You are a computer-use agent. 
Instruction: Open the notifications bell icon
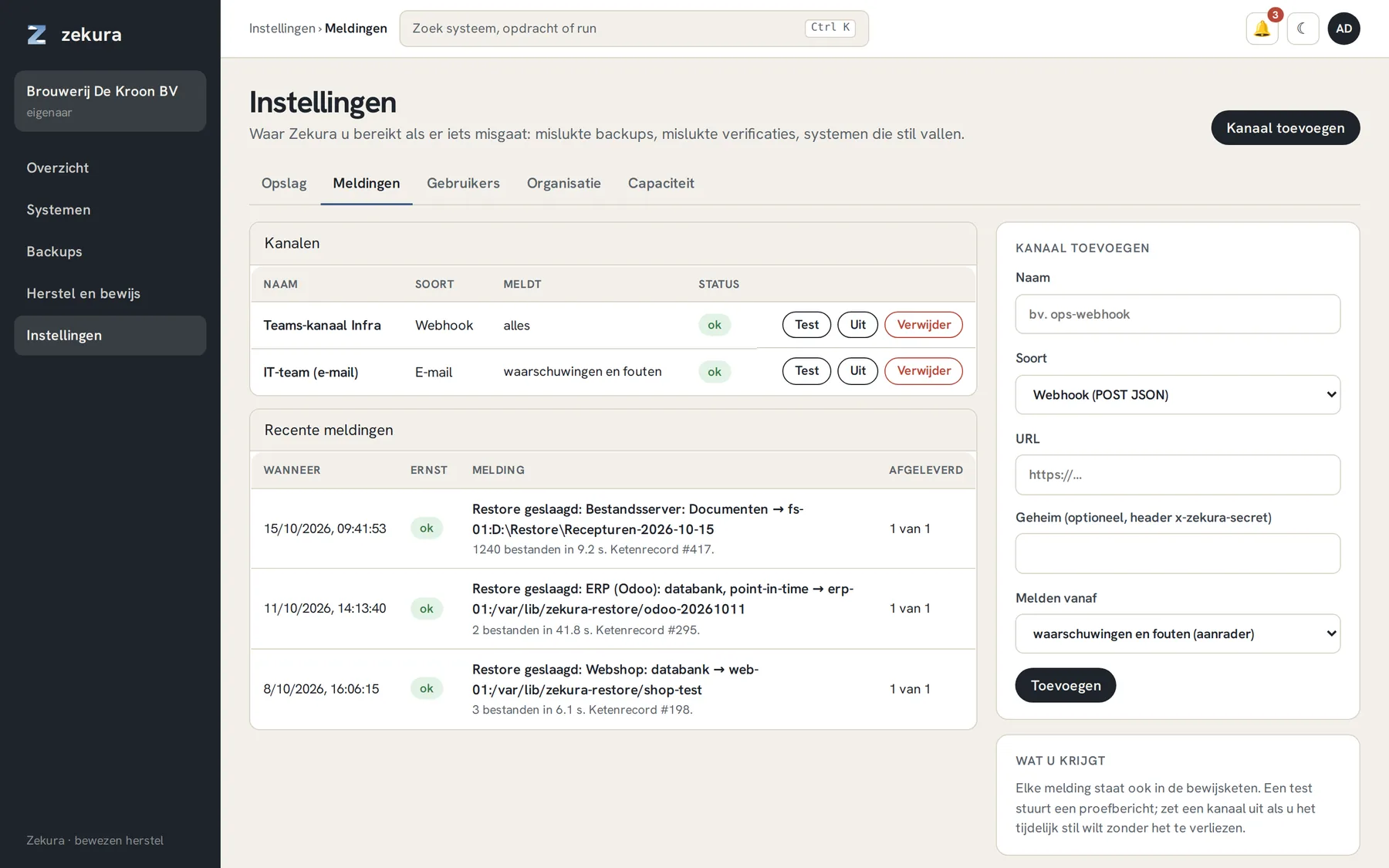[1262, 29]
